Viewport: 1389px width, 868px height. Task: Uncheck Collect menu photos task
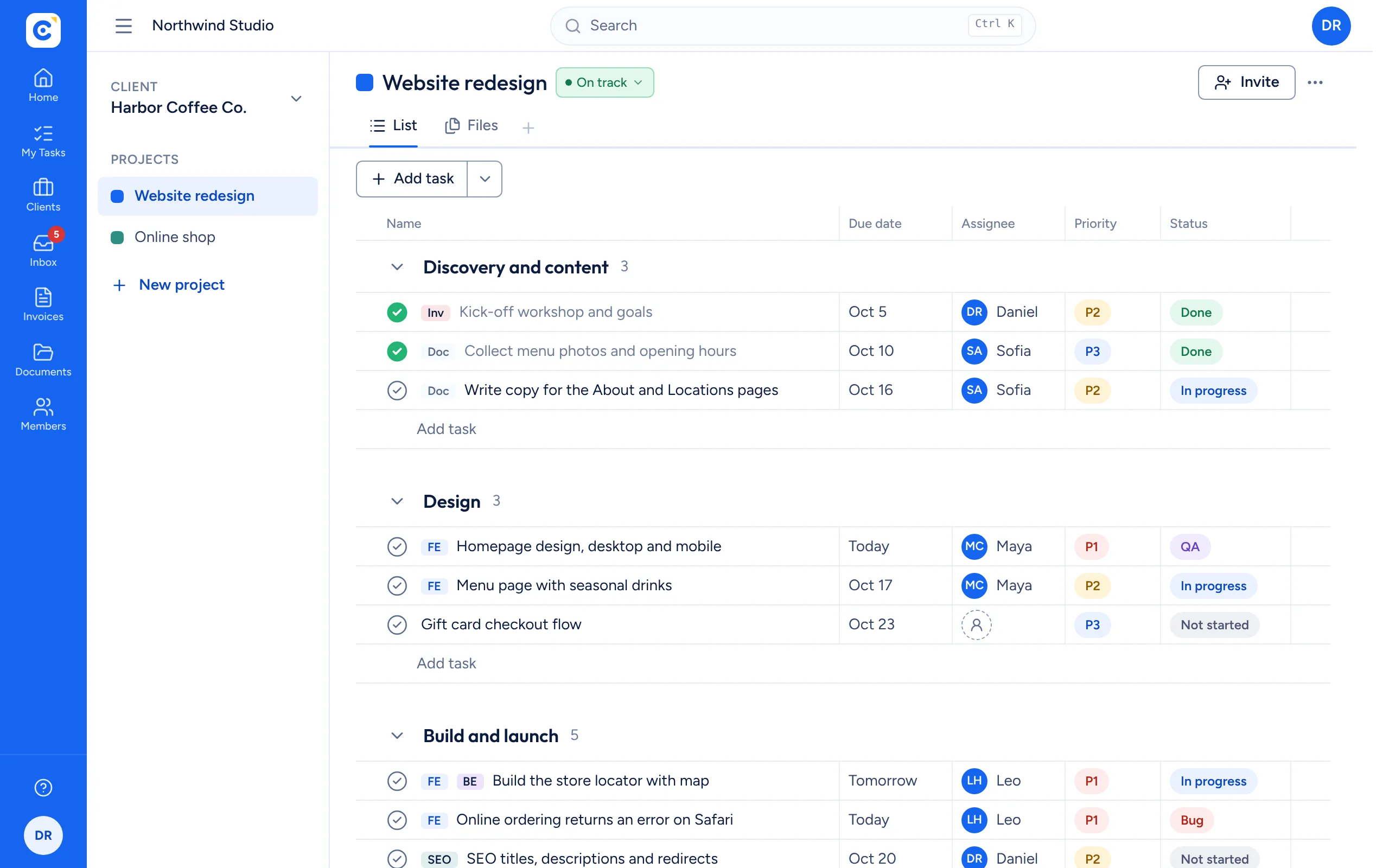(x=397, y=352)
